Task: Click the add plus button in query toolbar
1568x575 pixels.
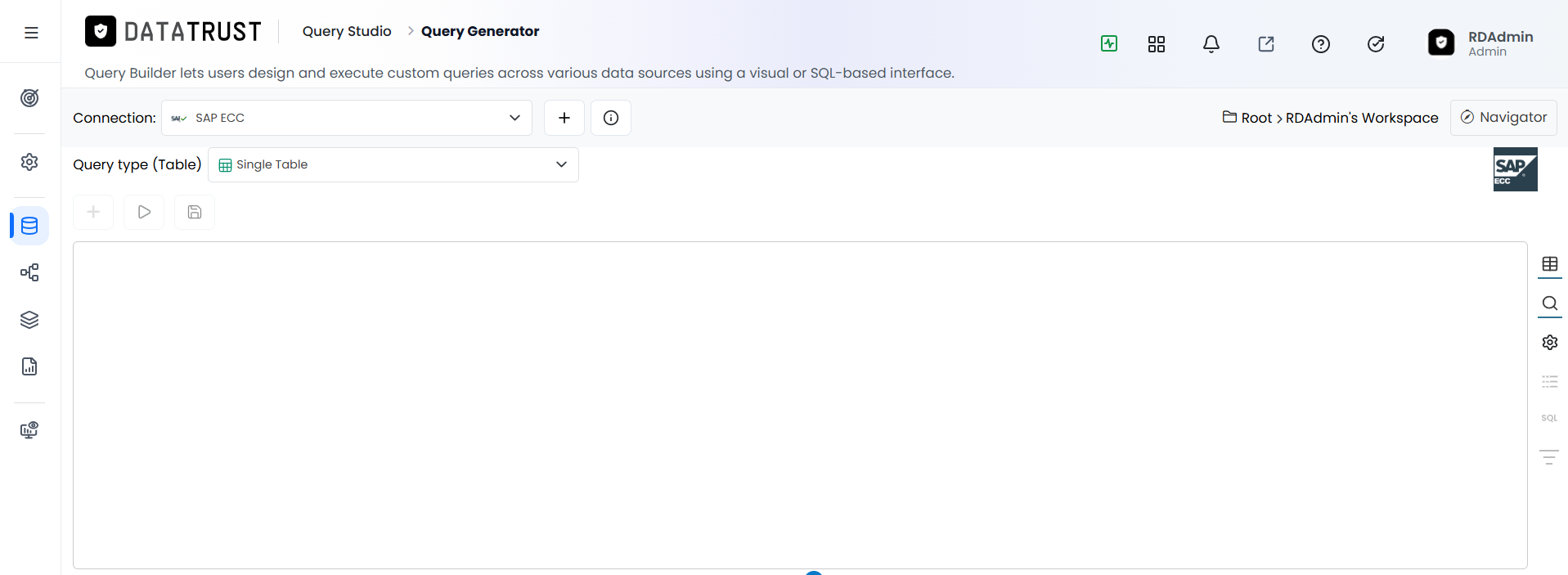Action: (x=93, y=212)
